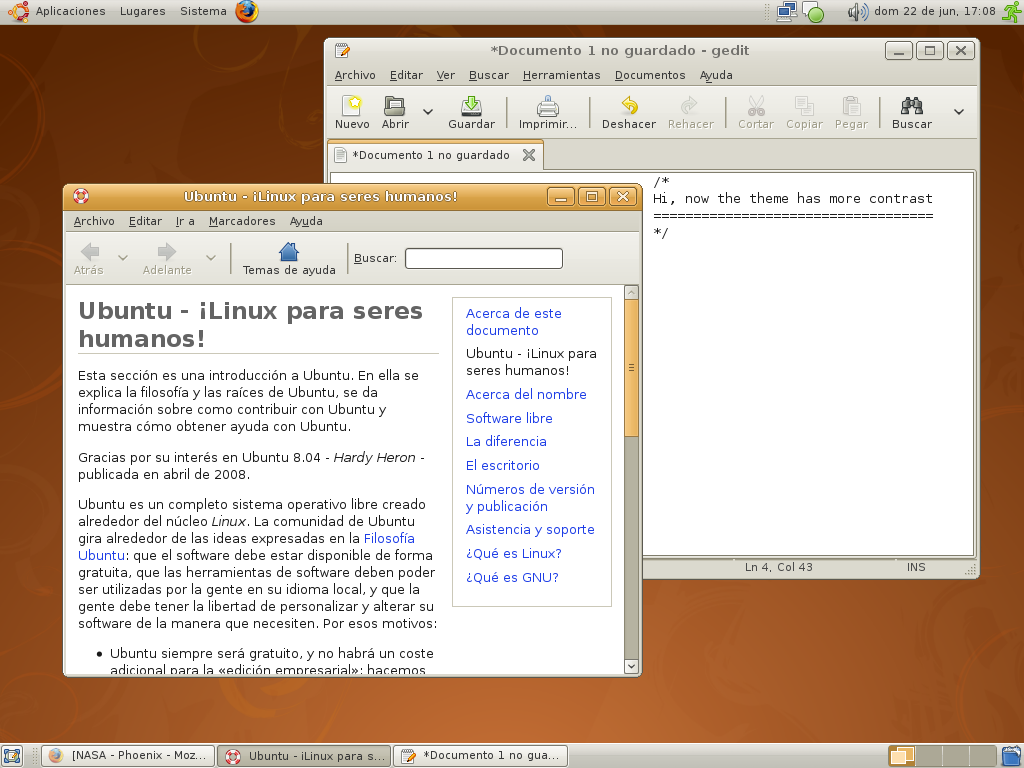Open the ¿Qué es Linux? link
1024x768 pixels.
pyautogui.click(x=513, y=553)
